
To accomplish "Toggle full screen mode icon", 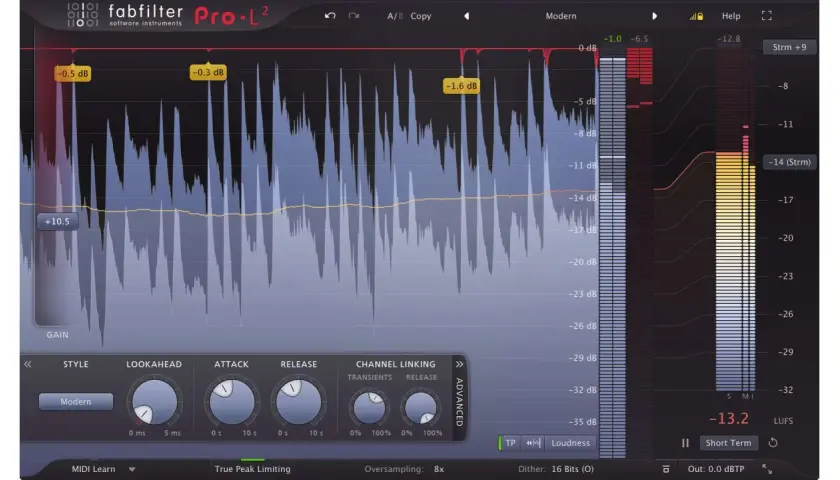I will click(767, 16).
